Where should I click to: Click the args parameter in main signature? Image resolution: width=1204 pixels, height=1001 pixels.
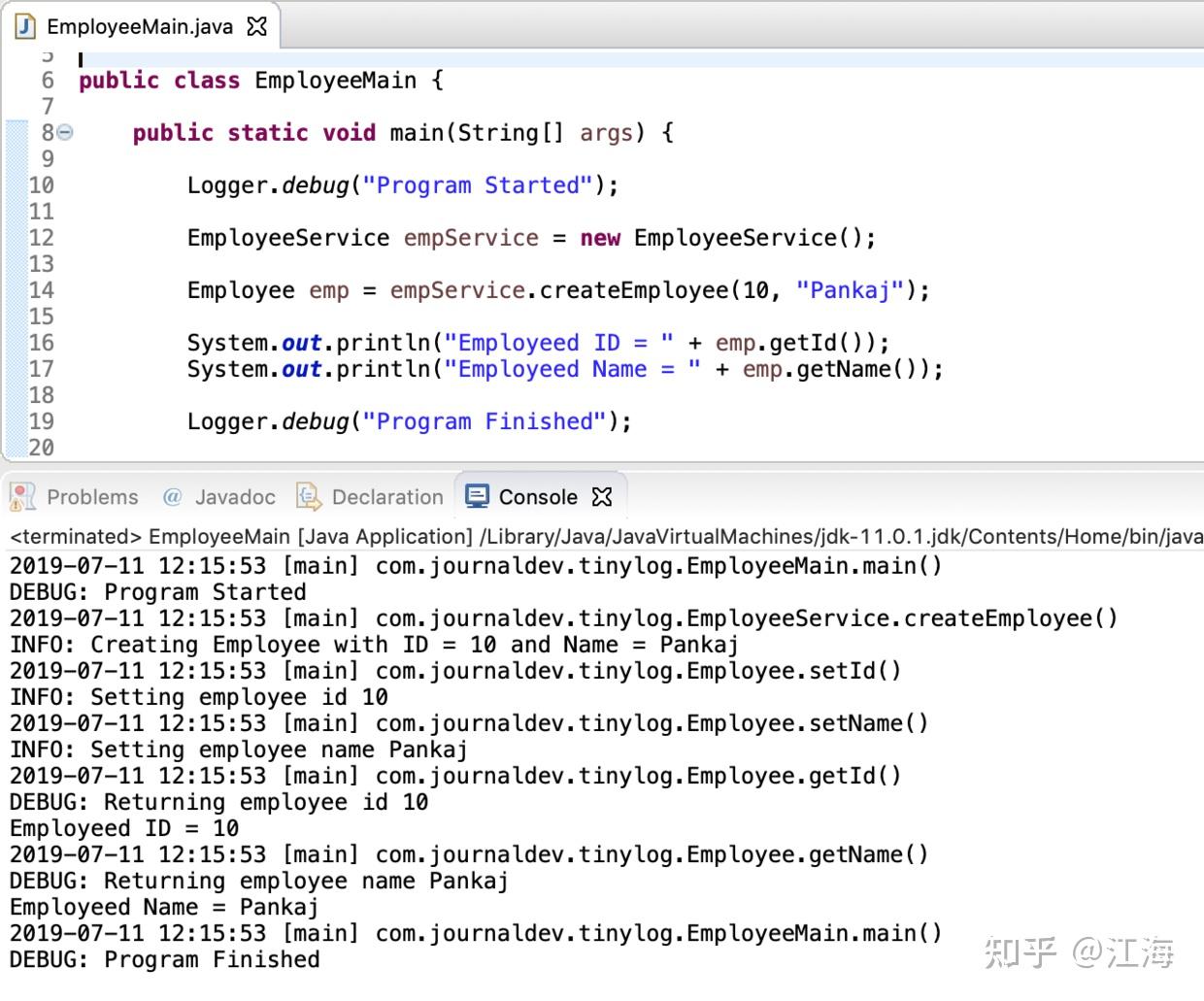[x=606, y=133]
